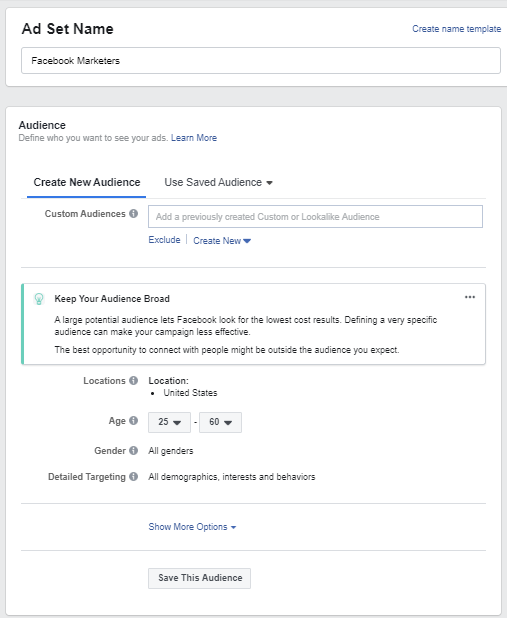Click the Locations info icon

[x=134, y=380]
